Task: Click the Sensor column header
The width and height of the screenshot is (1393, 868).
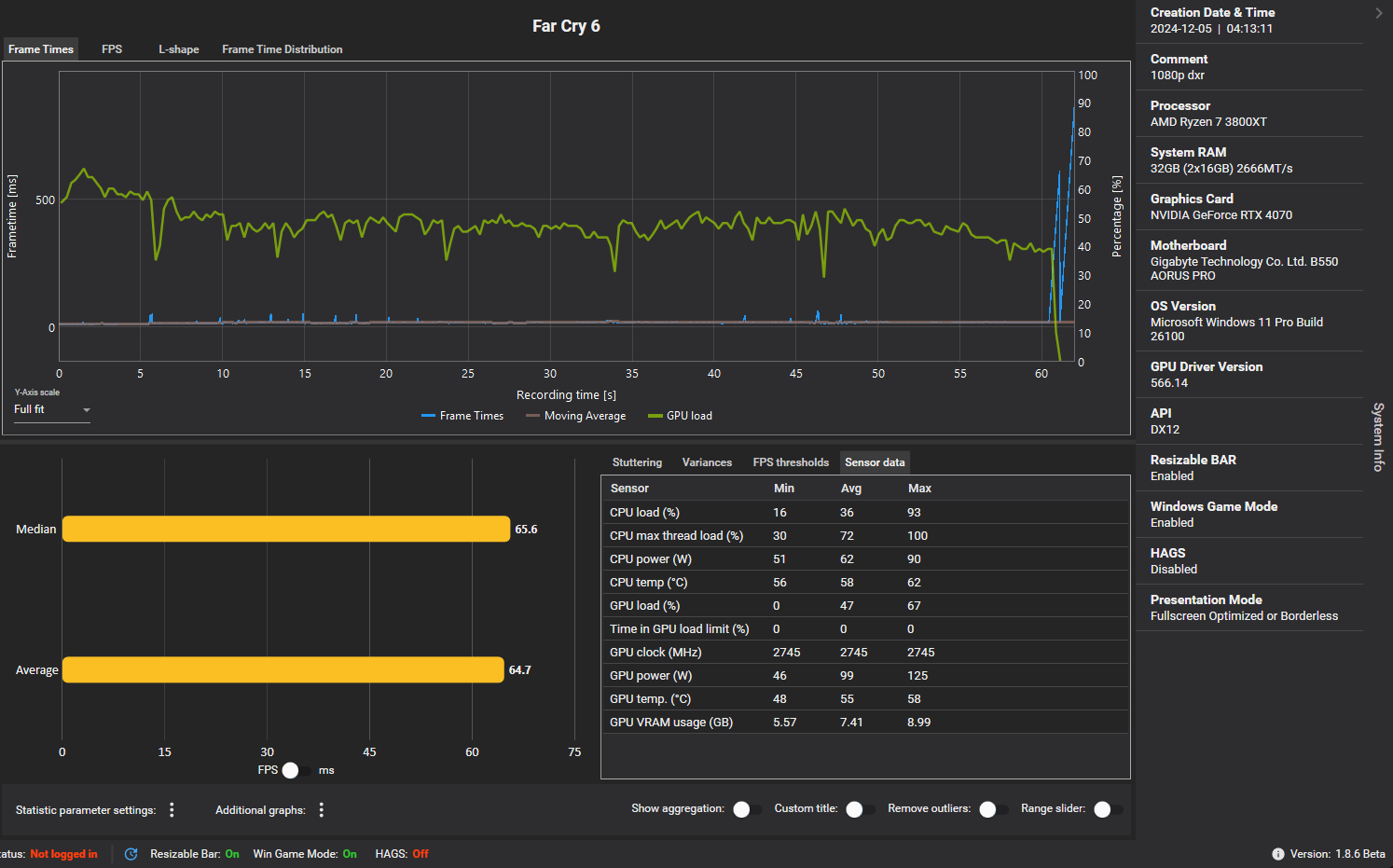Action: tap(629, 489)
